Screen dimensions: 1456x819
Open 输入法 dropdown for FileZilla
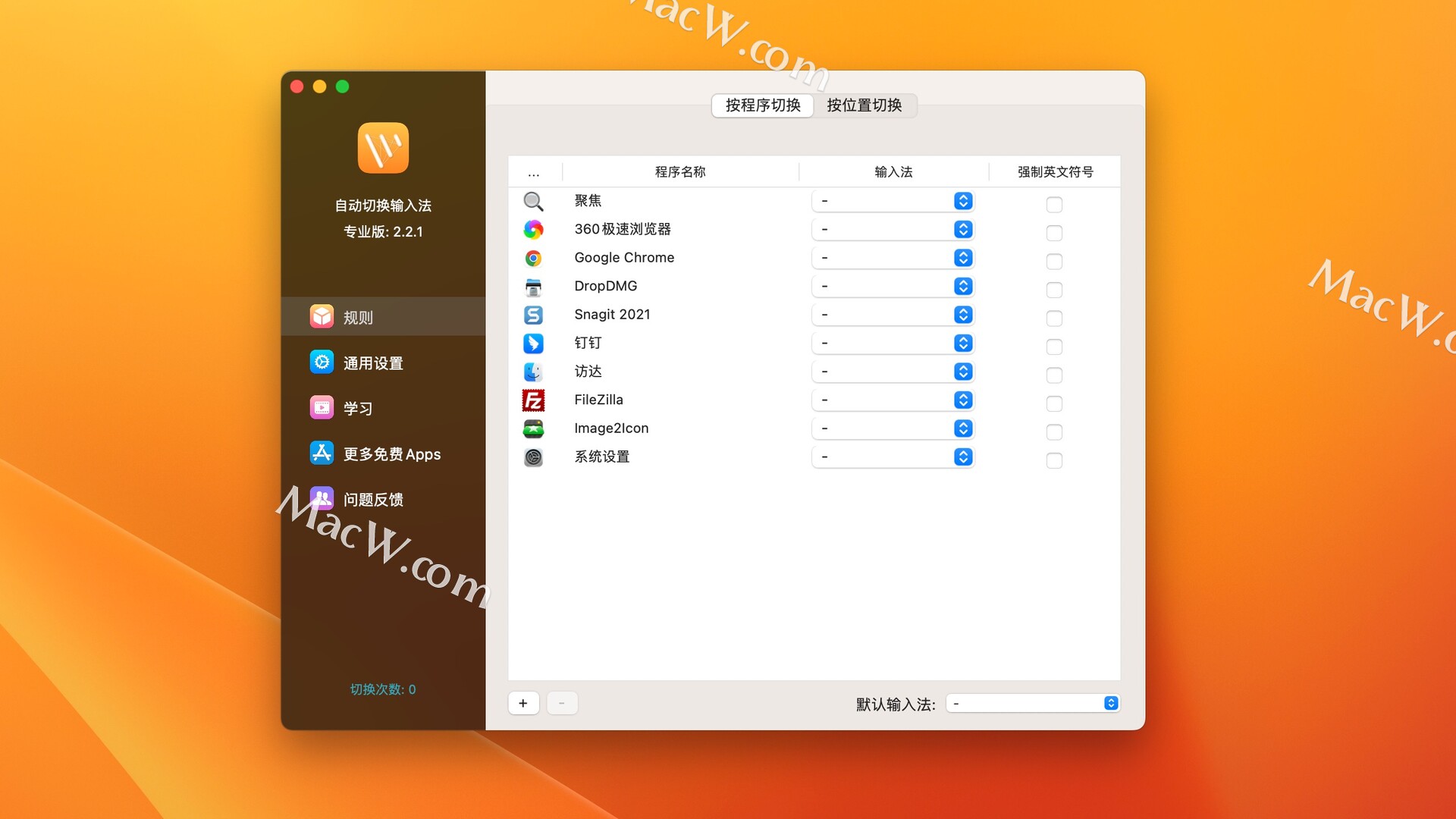(893, 400)
